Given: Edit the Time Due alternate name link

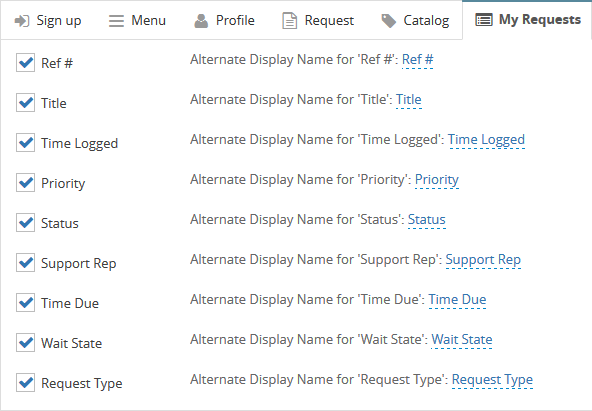Looking at the screenshot, I should [x=457, y=300].
